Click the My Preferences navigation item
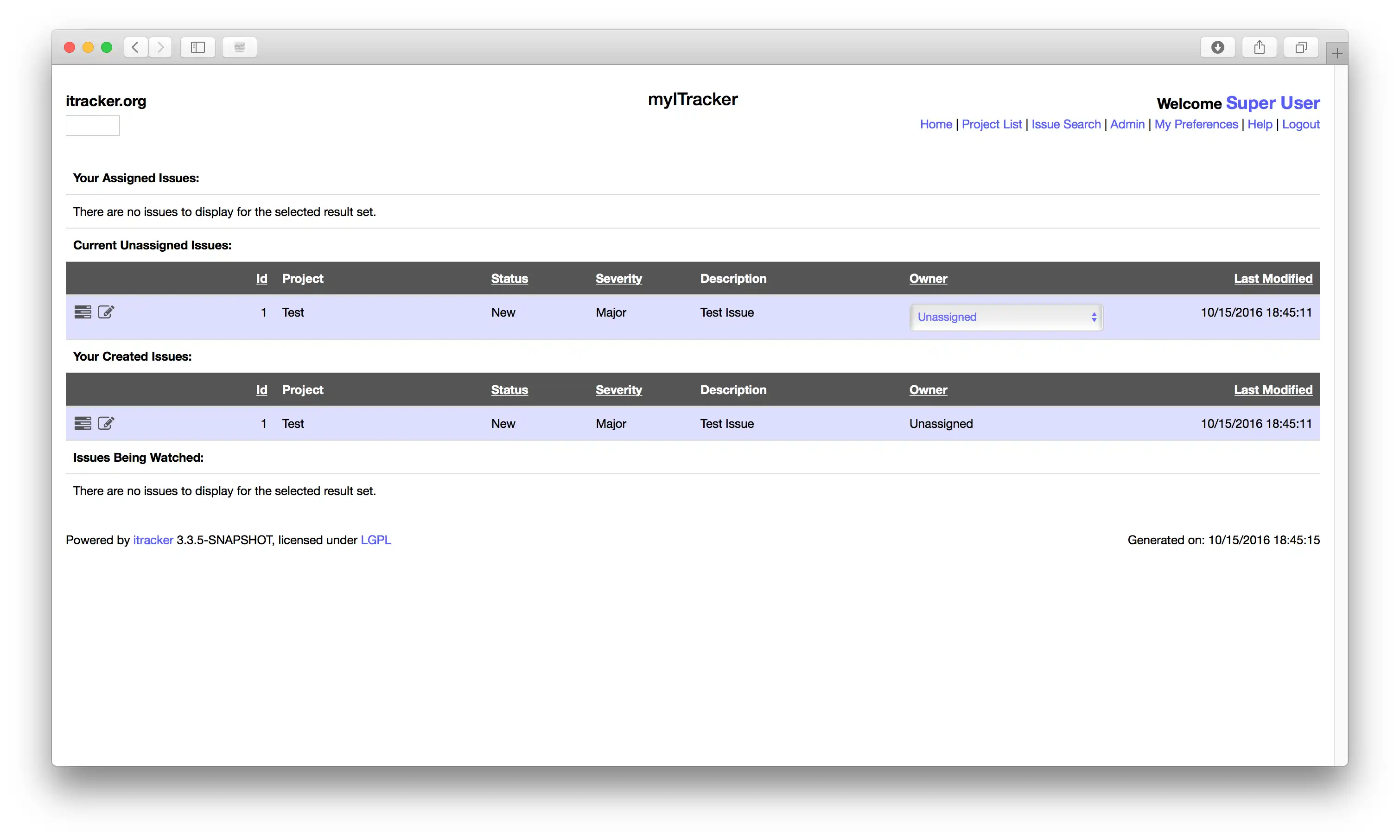Viewport: 1400px width, 840px height. click(1196, 124)
